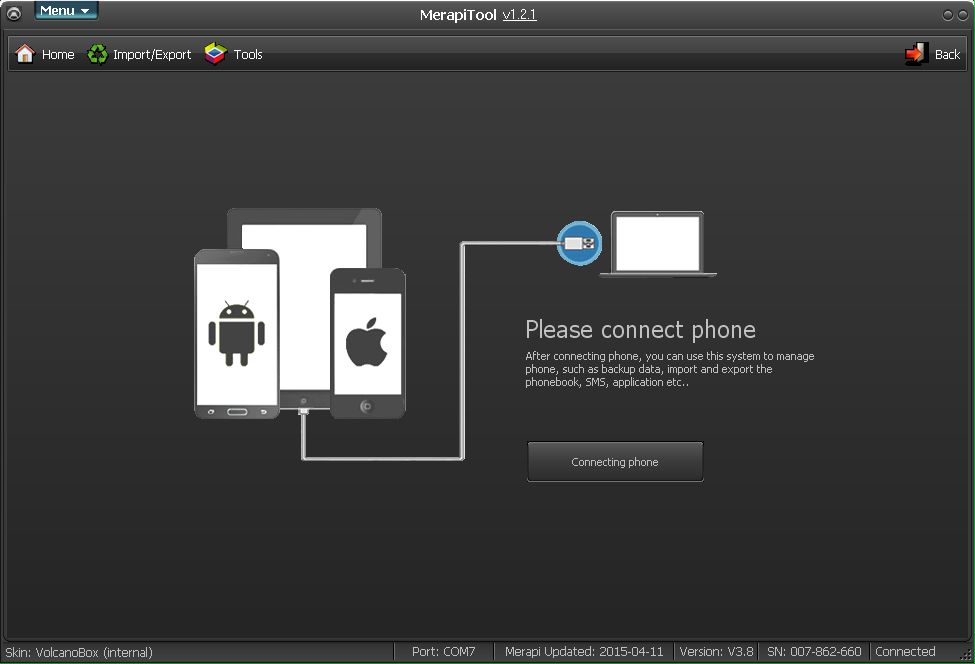The image size is (975, 664).
Task: Click the Android phone illustration
Action: tap(237, 334)
